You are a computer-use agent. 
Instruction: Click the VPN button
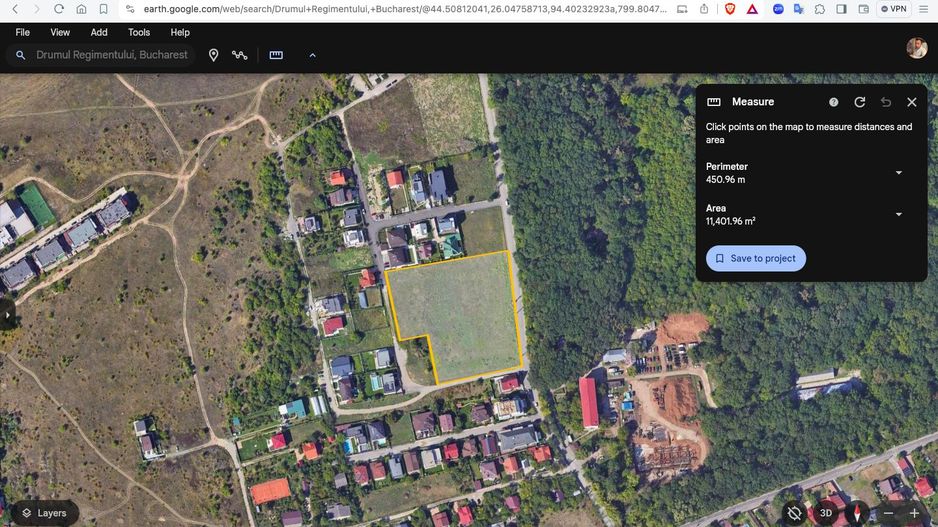(x=894, y=9)
